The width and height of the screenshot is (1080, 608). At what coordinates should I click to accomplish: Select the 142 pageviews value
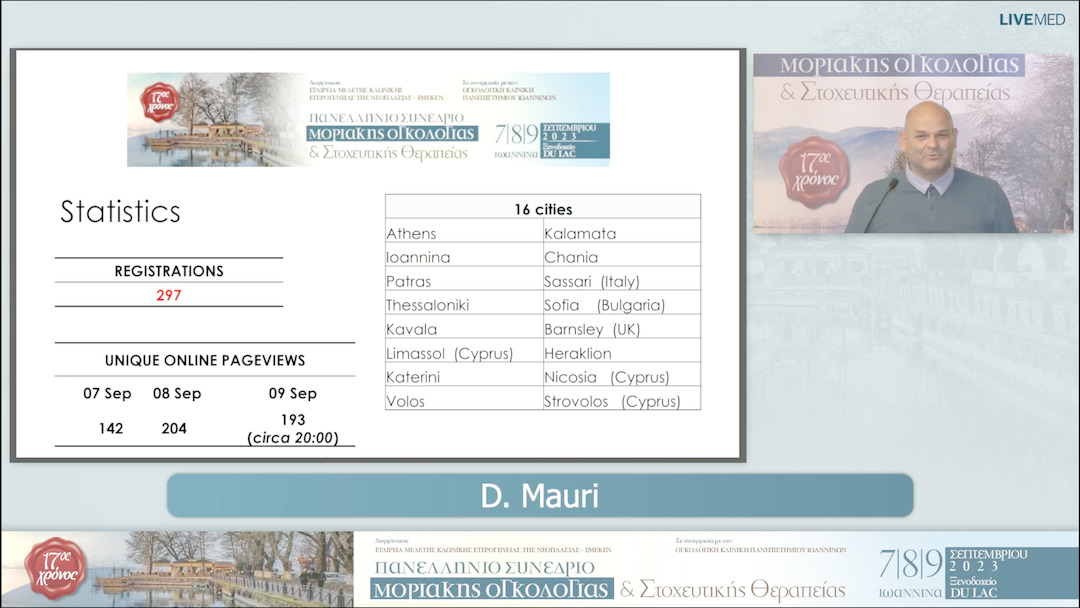[111, 428]
